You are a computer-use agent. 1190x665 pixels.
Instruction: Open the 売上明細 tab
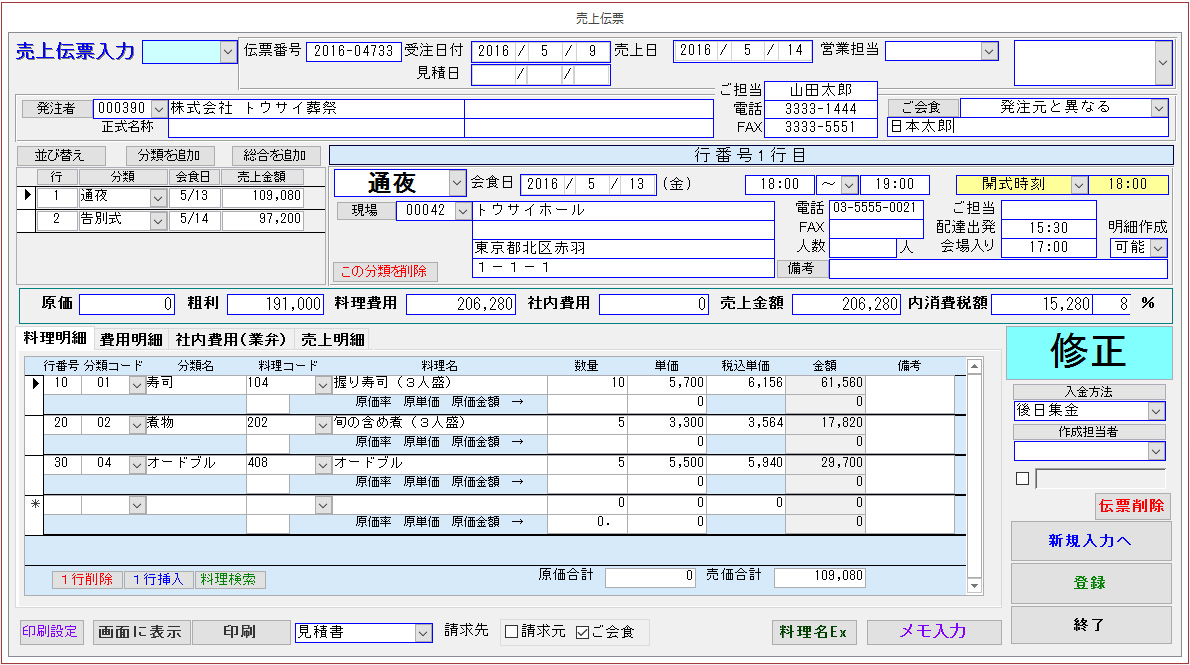point(333,340)
